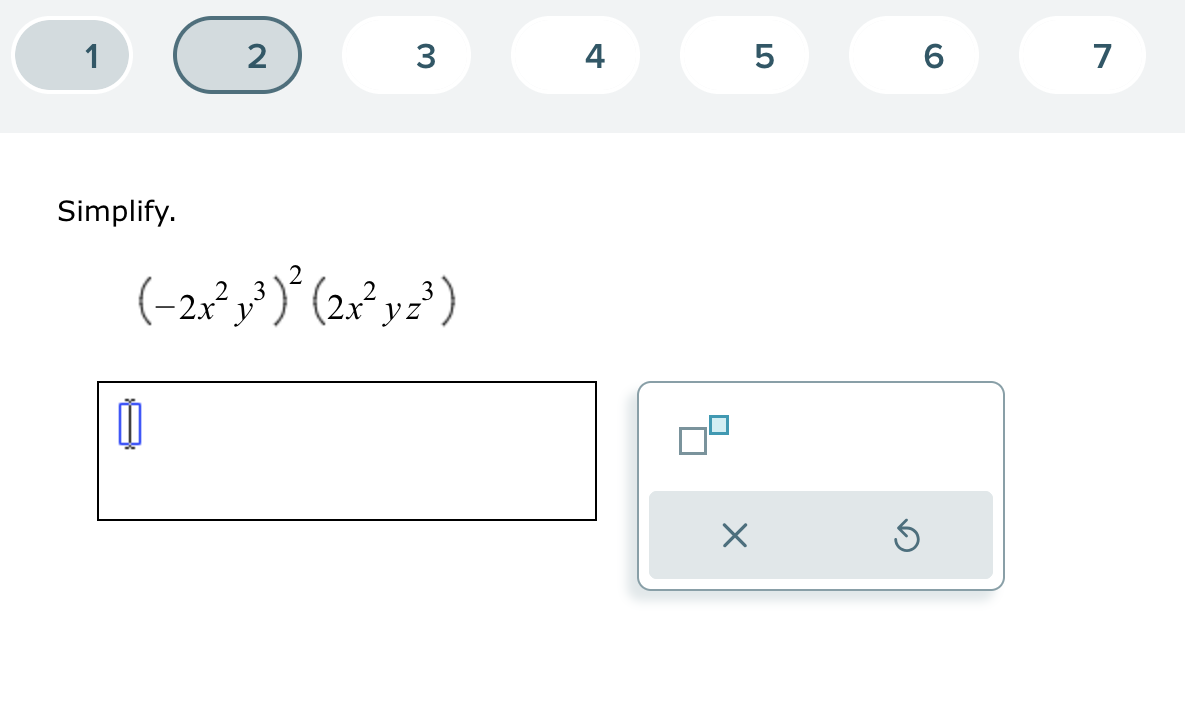1185x727 pixels.
Task: Click the undo arrow in the answer palette
Action: [906, 536]
